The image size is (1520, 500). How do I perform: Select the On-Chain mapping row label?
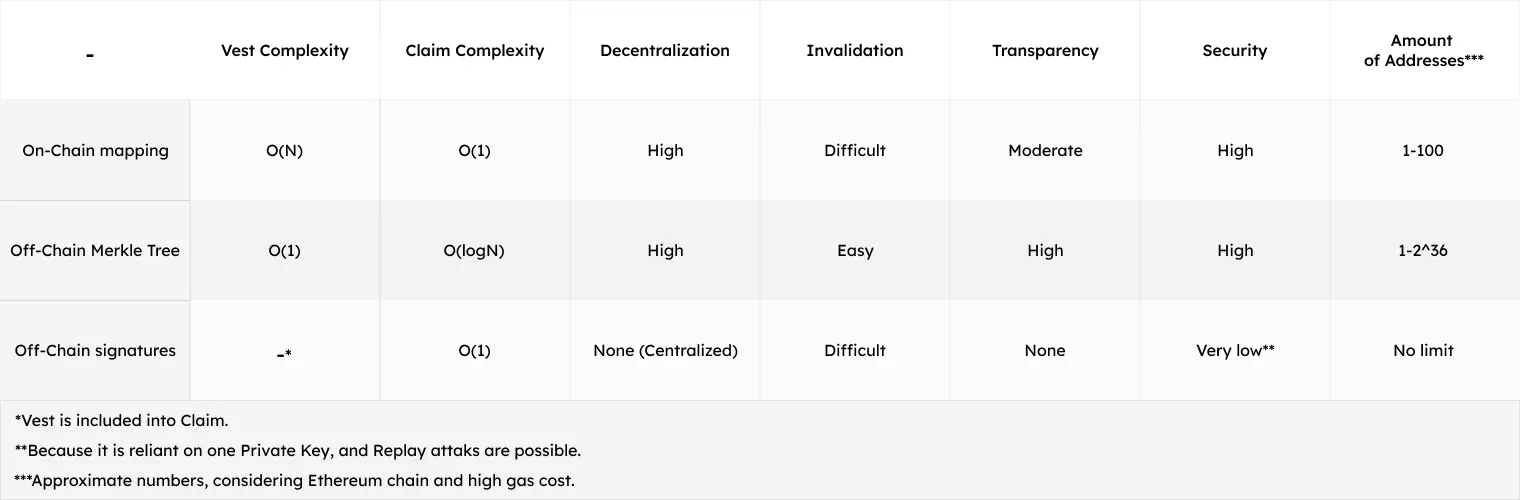click(95, 151)
